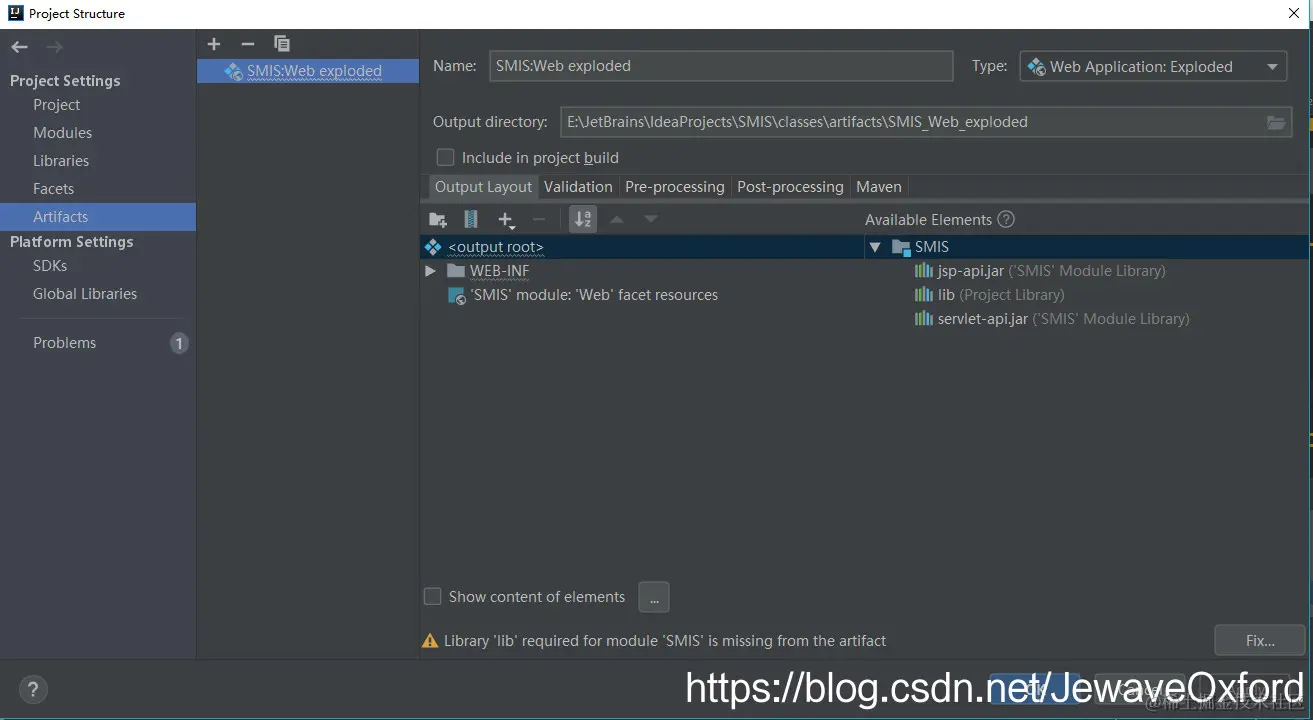Image resolution: width=1313 pixels, height=720 pixels.
Task: Select the output root node
Action: point(642,247)
